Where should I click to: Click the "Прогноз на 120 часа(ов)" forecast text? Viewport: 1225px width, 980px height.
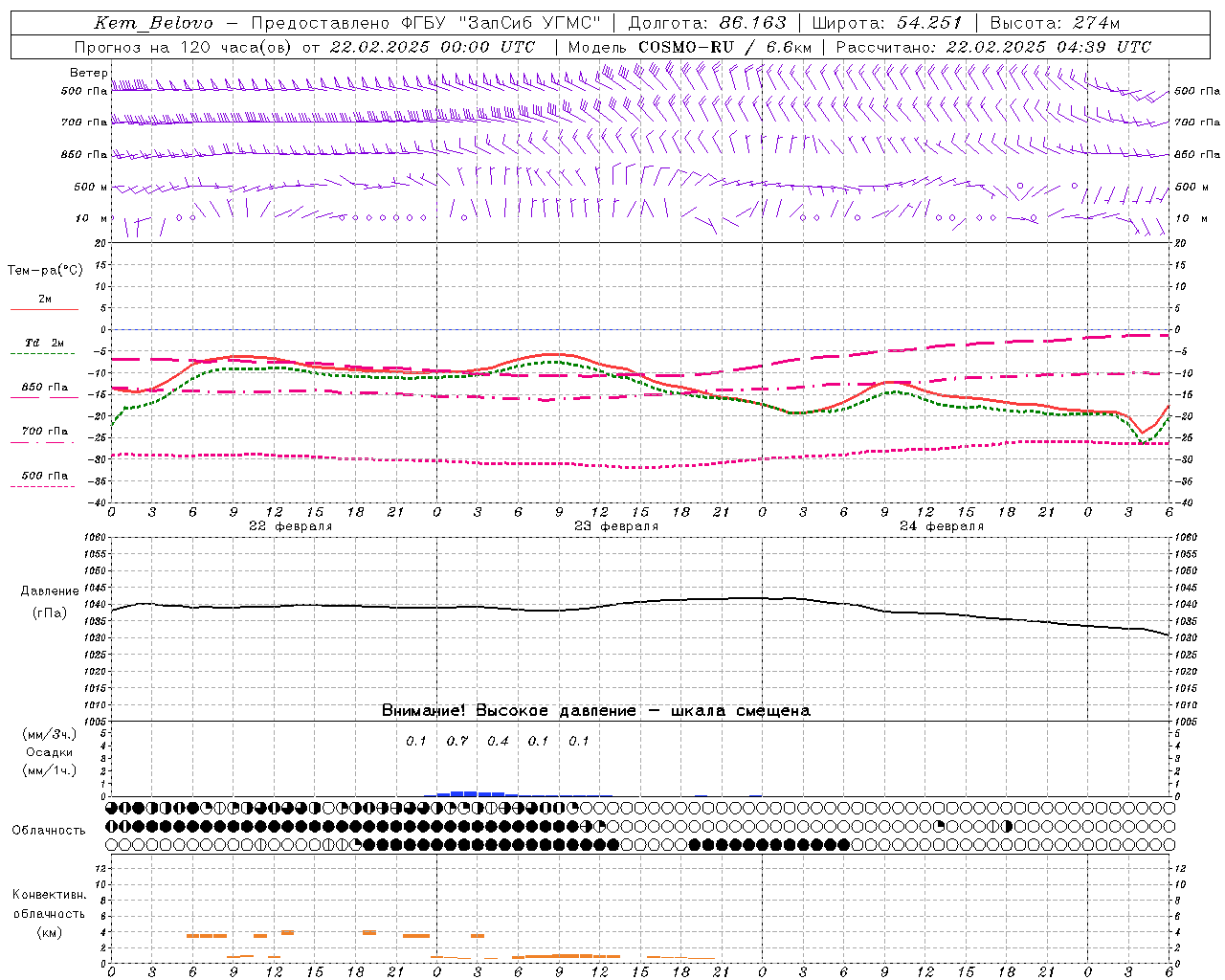[x=185, y=47]
